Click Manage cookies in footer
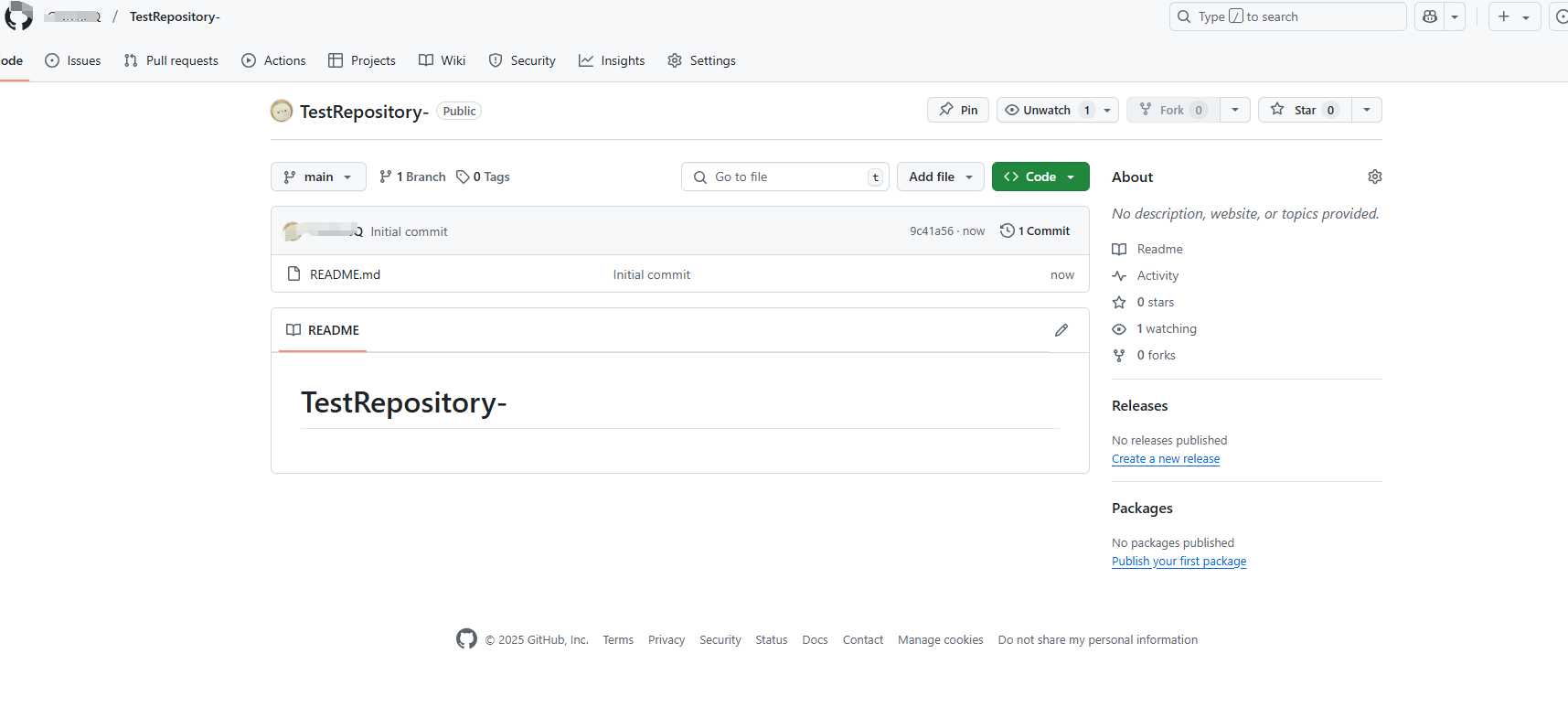 point(941,640)
